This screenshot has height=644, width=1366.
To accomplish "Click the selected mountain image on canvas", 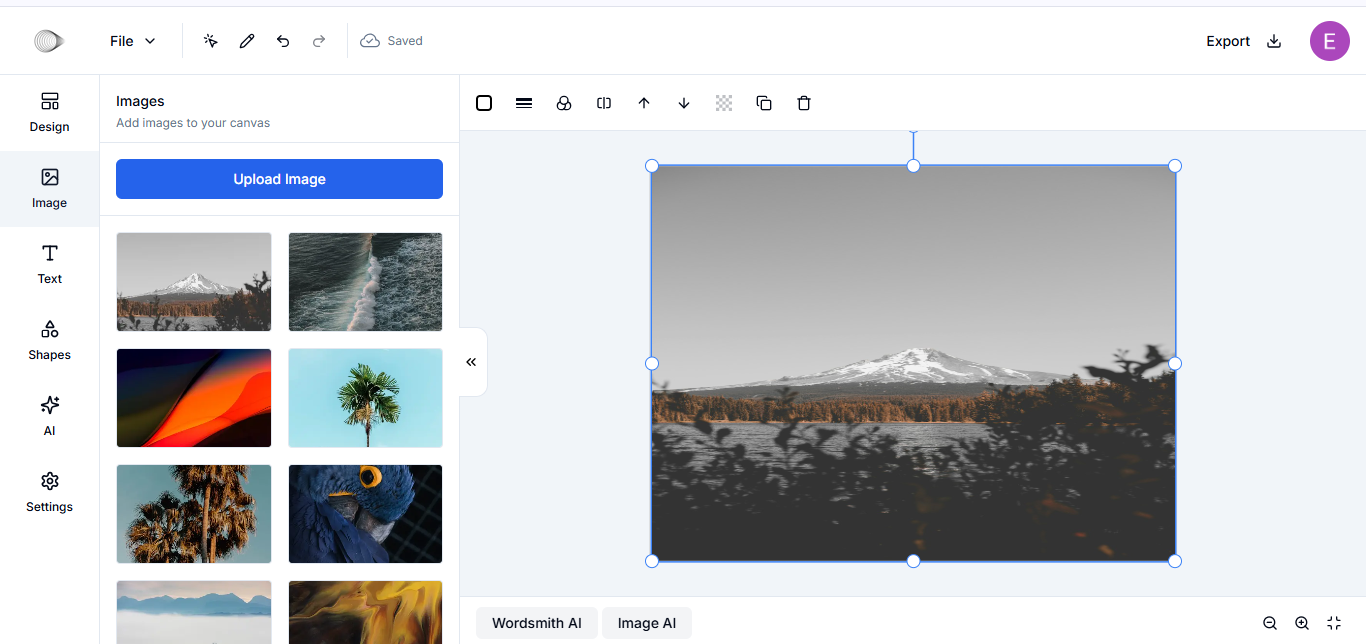I will pos(913,363).
